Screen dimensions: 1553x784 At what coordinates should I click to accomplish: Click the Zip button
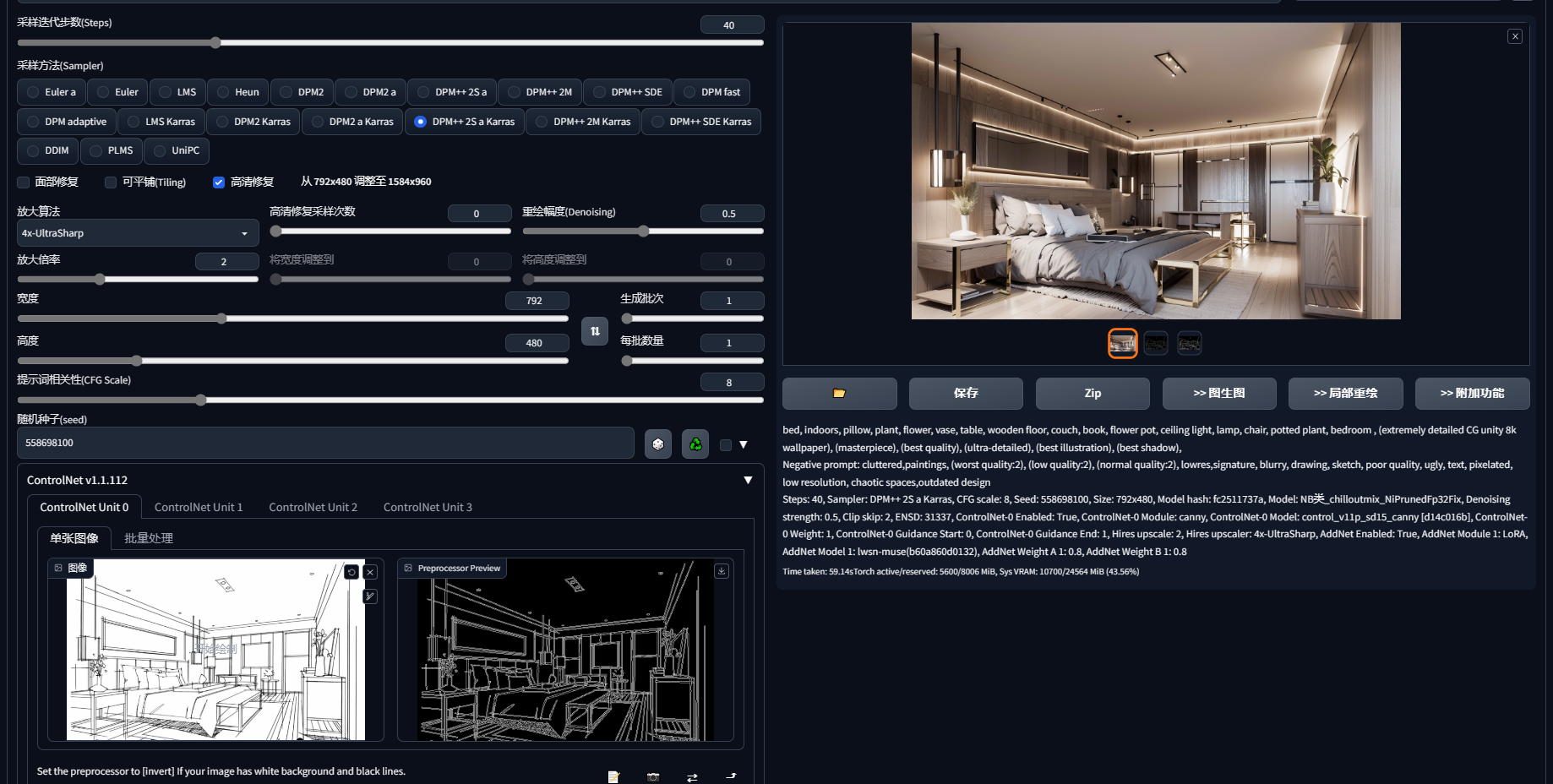[x=1093, y=393]
